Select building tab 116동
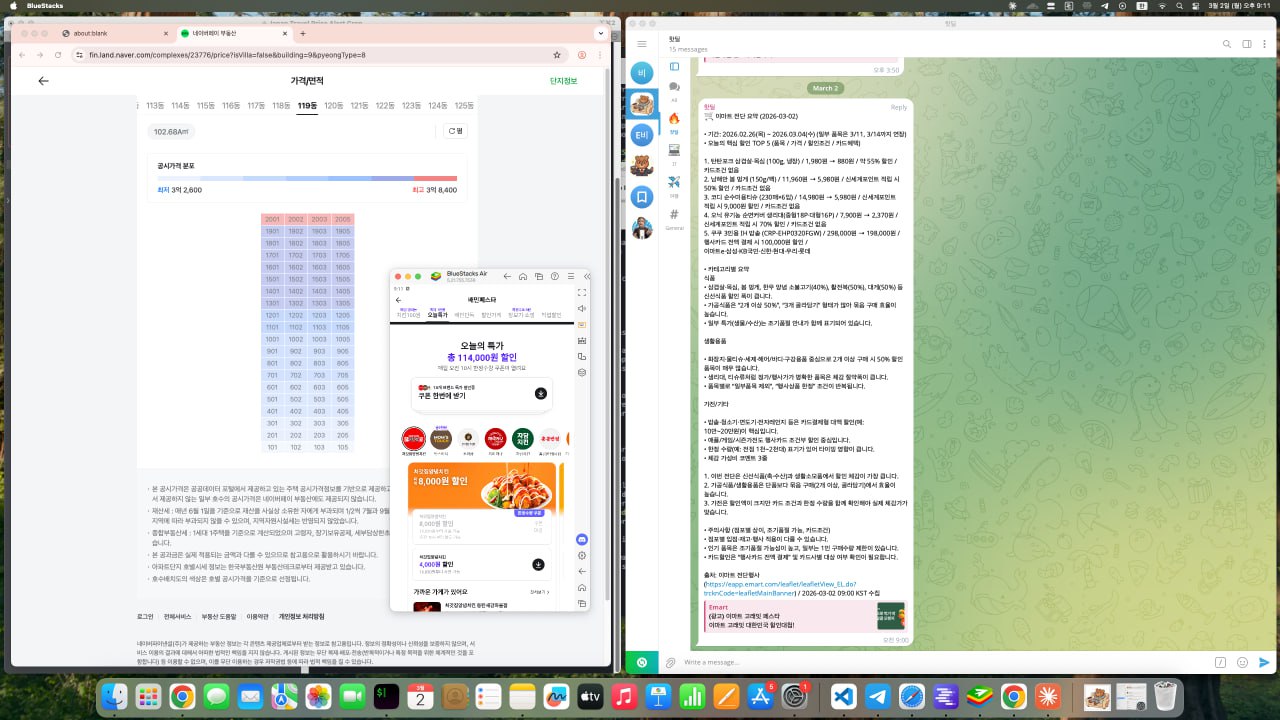1280x720 pixels. (x=231, y=105)
